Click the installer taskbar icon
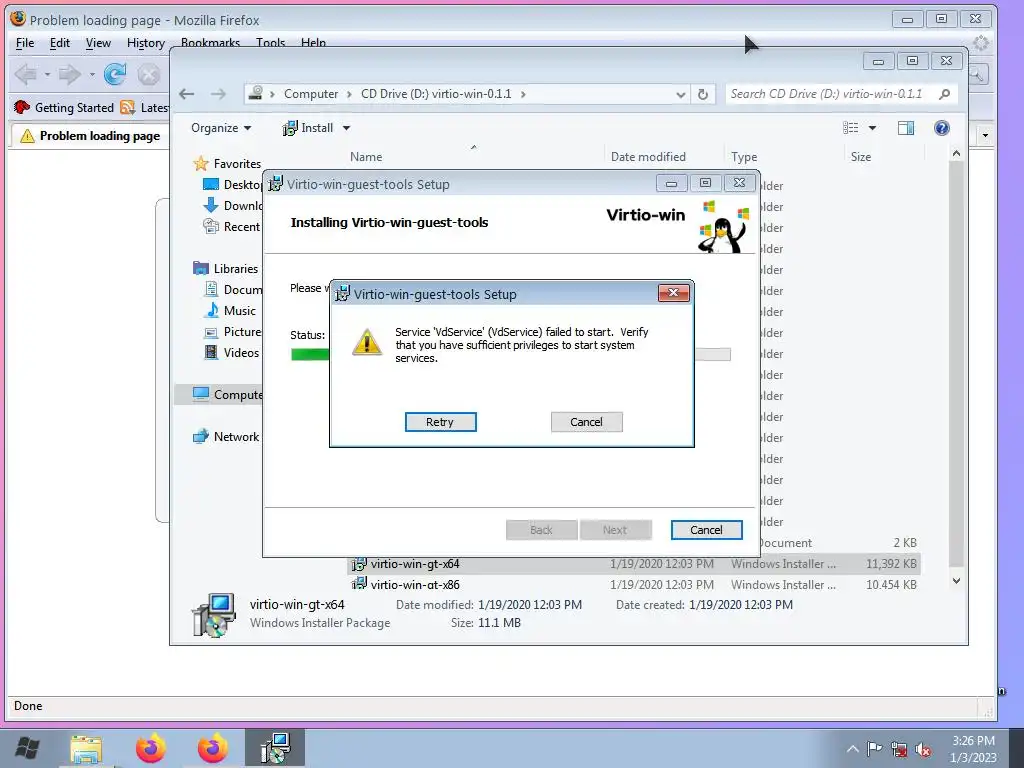 coord(275,748)
